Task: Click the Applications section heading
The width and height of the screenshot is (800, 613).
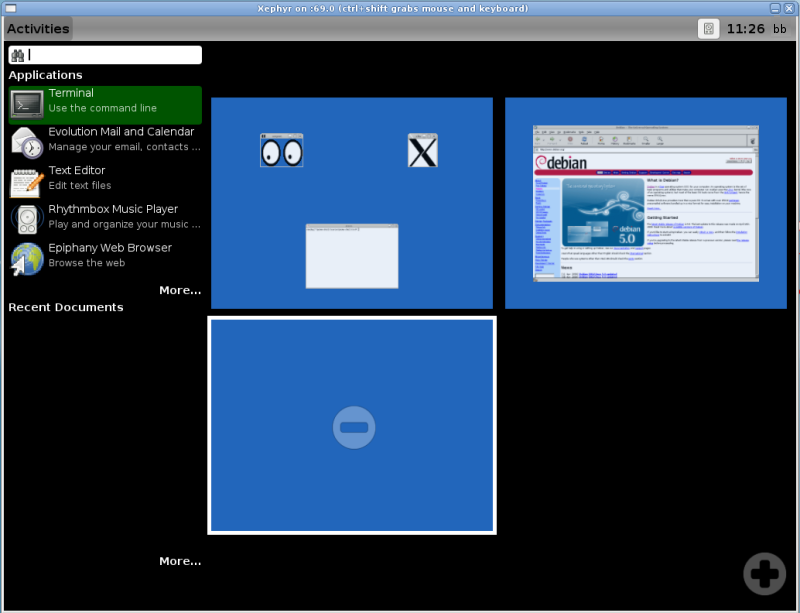Action: coord(45,74)
